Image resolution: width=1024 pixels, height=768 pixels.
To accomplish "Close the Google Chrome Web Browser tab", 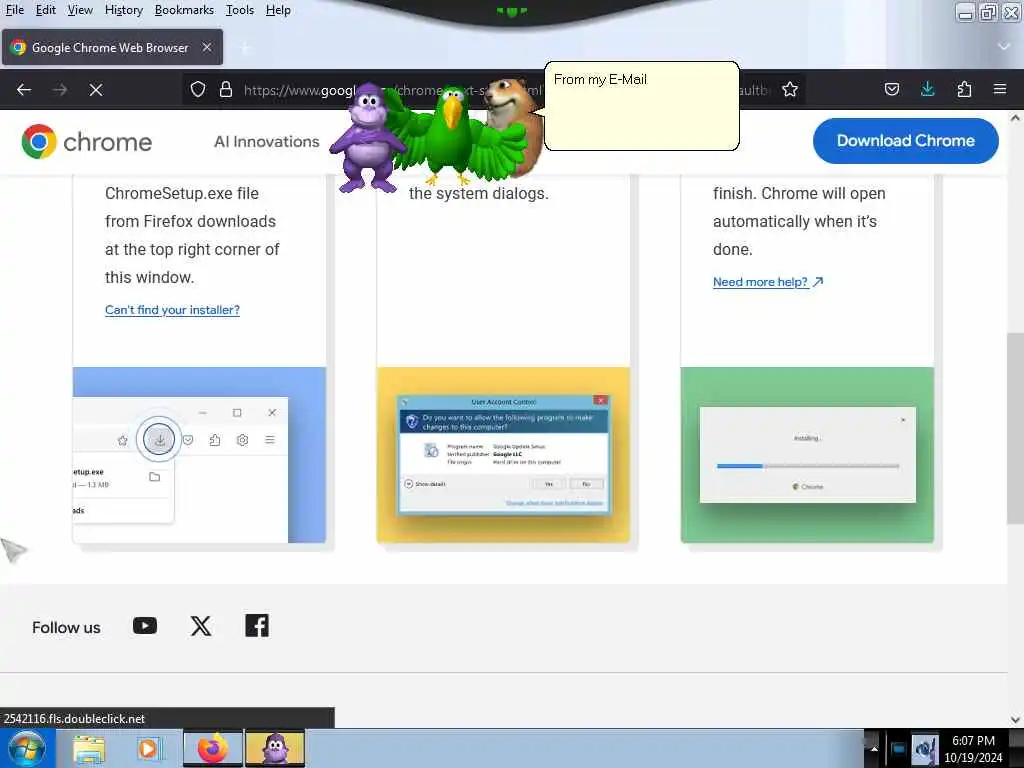I will pyautogui.click(x=207, y=47).
